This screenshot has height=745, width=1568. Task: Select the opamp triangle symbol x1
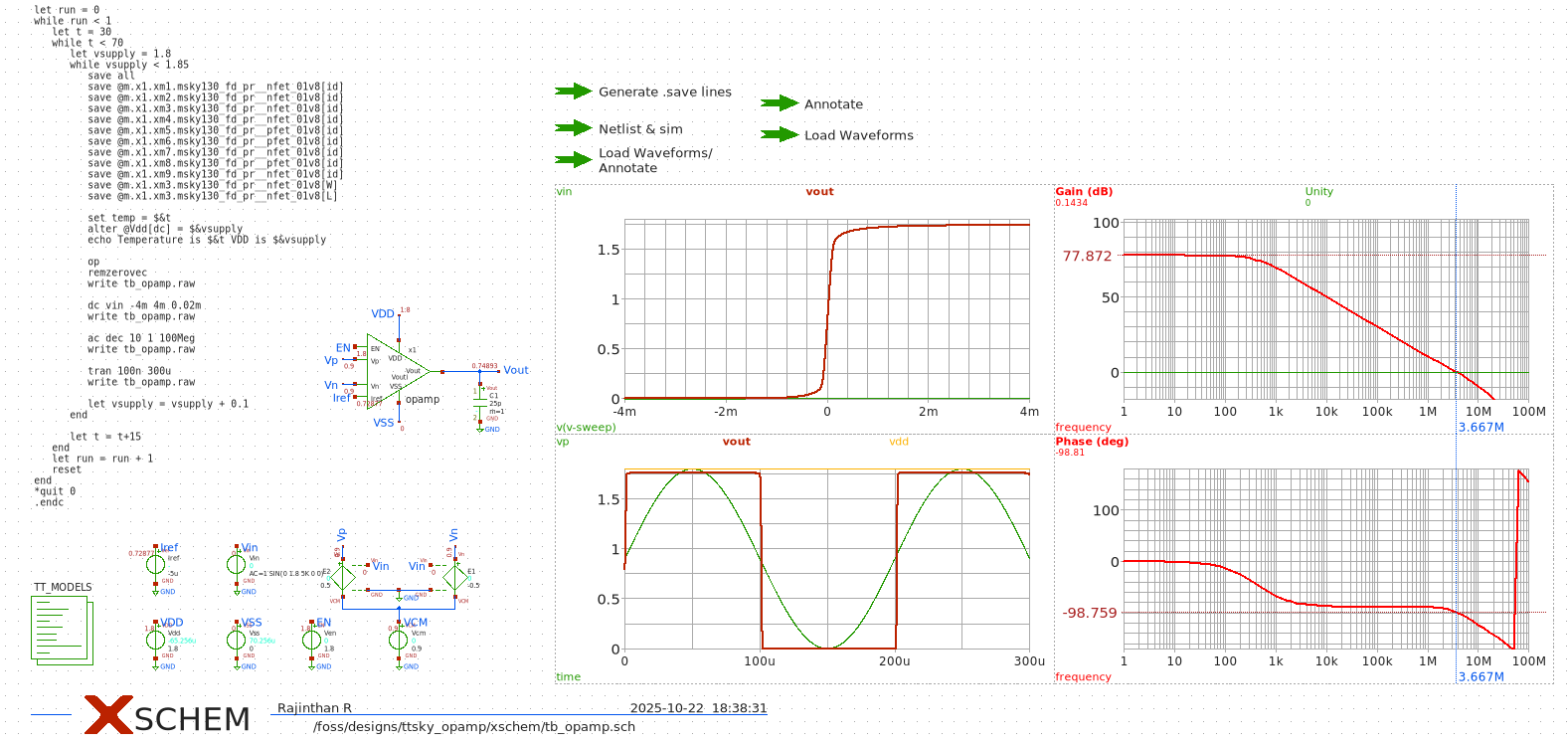pyautogui.click(x=398, y=370)
